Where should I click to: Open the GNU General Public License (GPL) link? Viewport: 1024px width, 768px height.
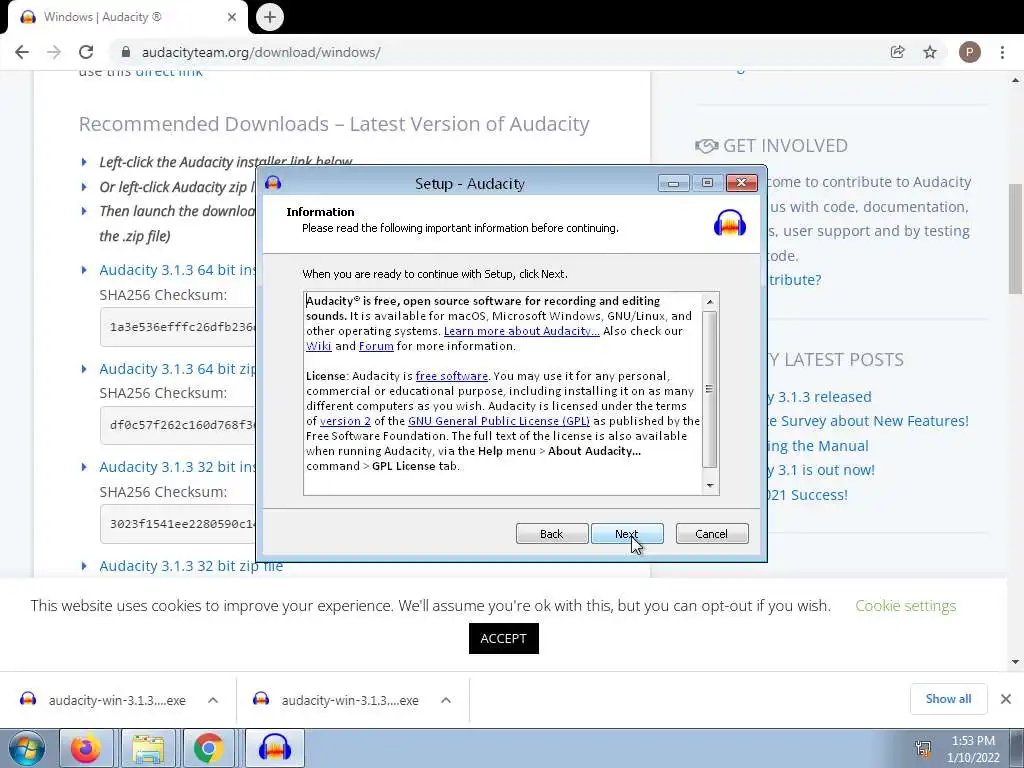pyautogui.click(x=498, y=421)
